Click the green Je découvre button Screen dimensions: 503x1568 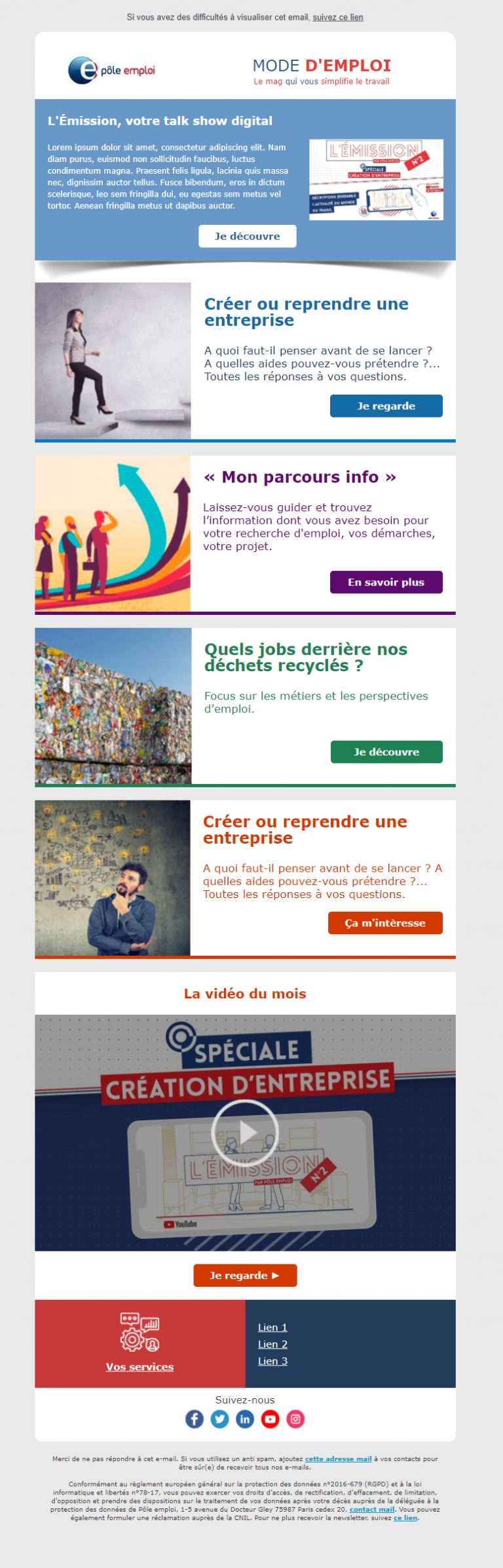(x=386, y=752)
